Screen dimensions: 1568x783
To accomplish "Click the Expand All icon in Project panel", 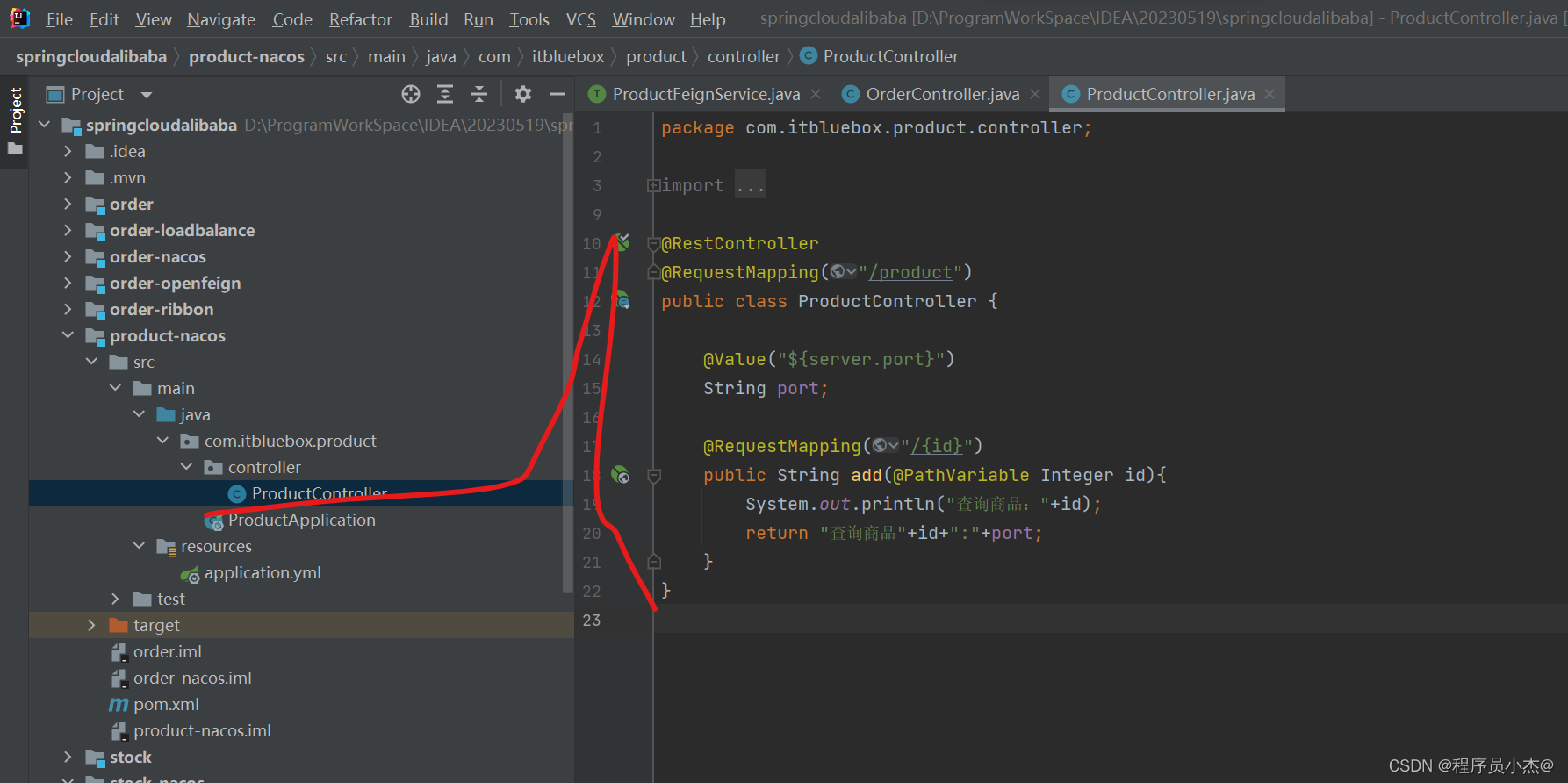I will [x=445, y=94].
